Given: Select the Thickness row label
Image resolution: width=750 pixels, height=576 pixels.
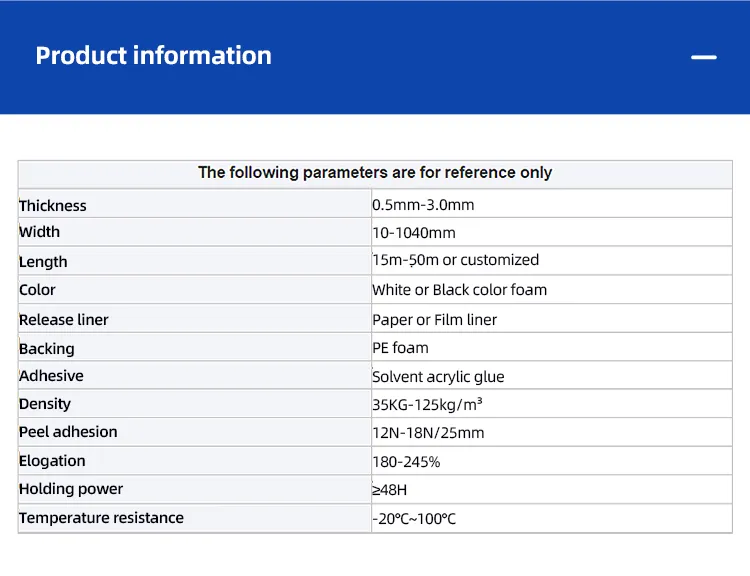Looking at the screenshot, I should coord(53,206).
